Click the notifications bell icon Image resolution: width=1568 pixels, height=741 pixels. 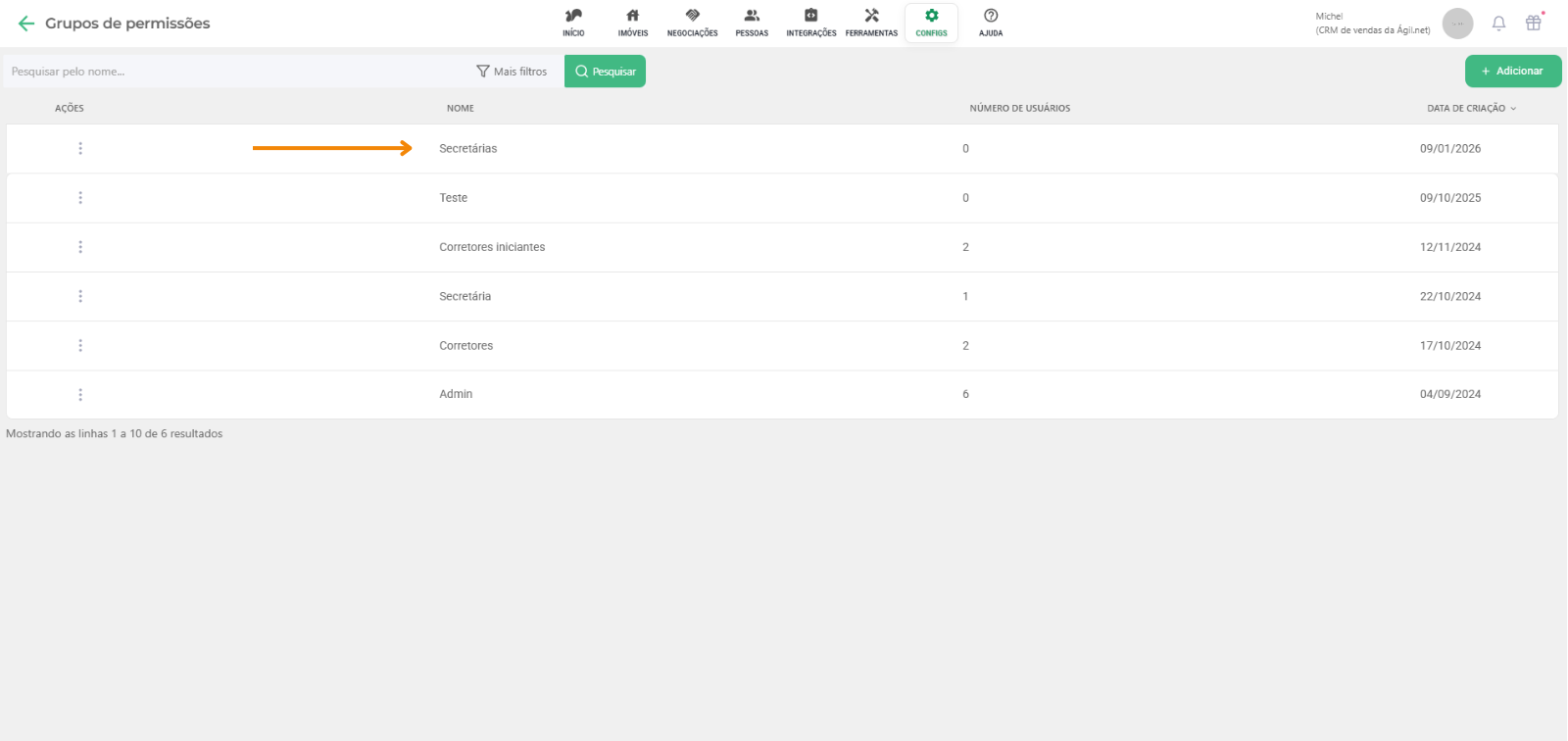coord(1498,24)
